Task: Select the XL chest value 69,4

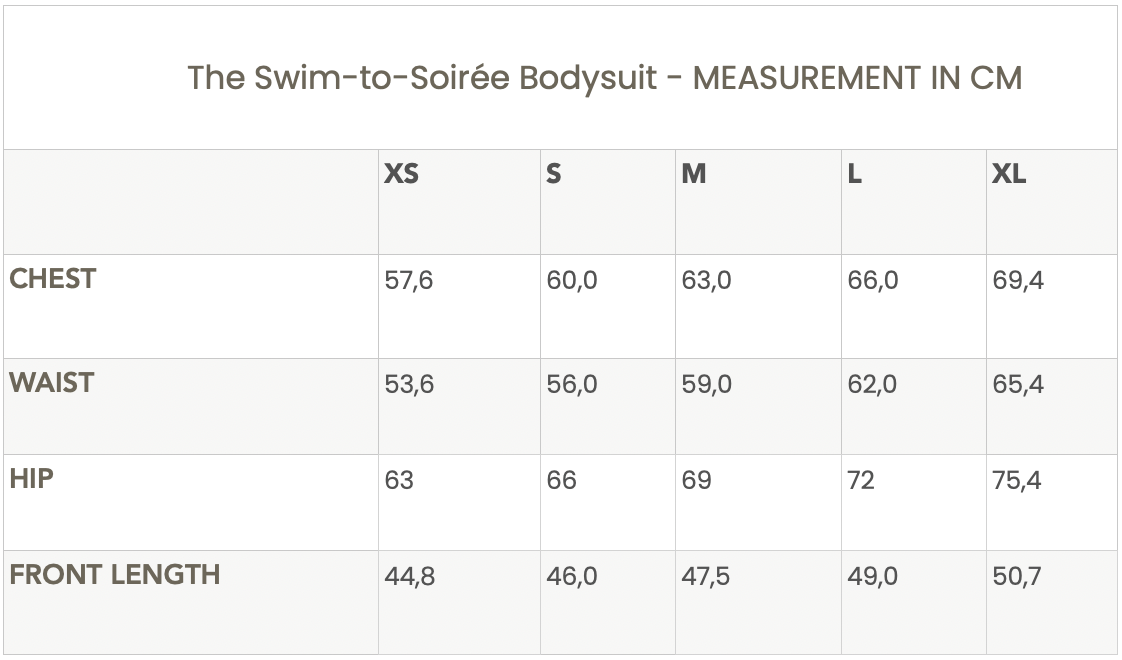Action: (1018, 281)
